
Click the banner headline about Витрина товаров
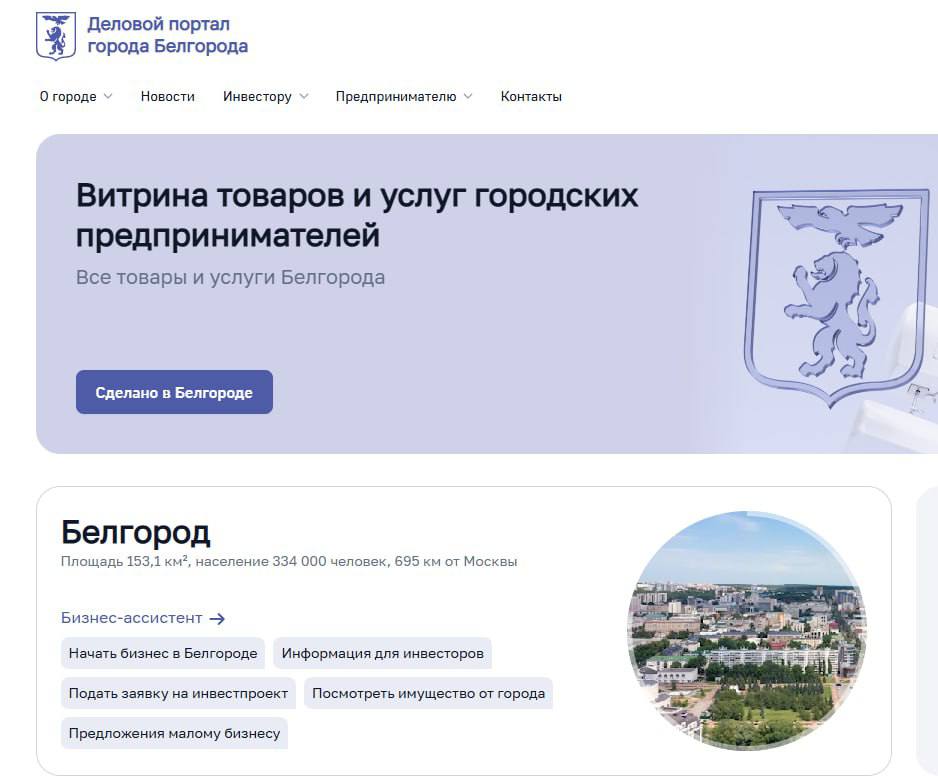point(356,216)
